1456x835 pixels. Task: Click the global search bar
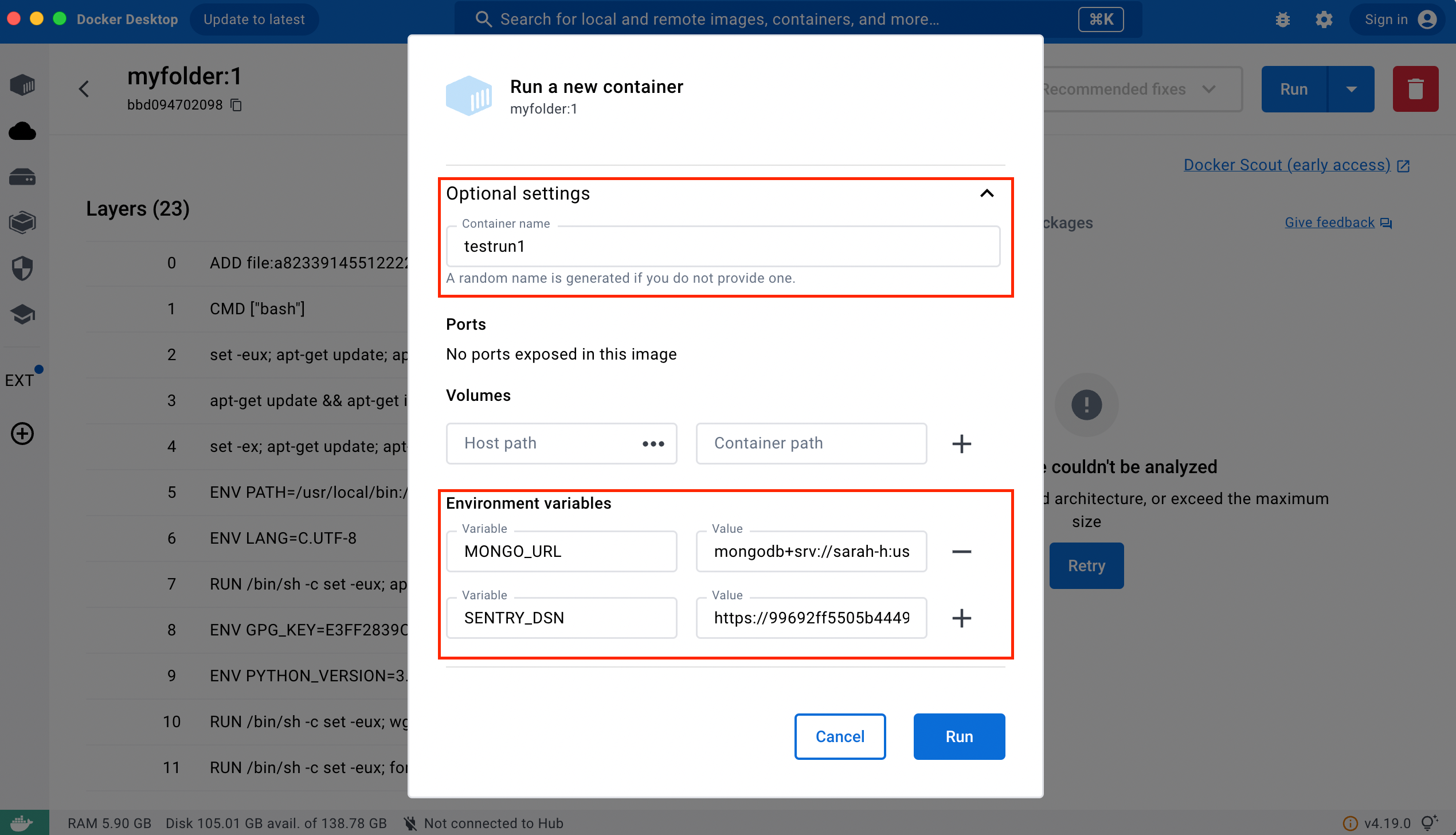pos(798,19)
